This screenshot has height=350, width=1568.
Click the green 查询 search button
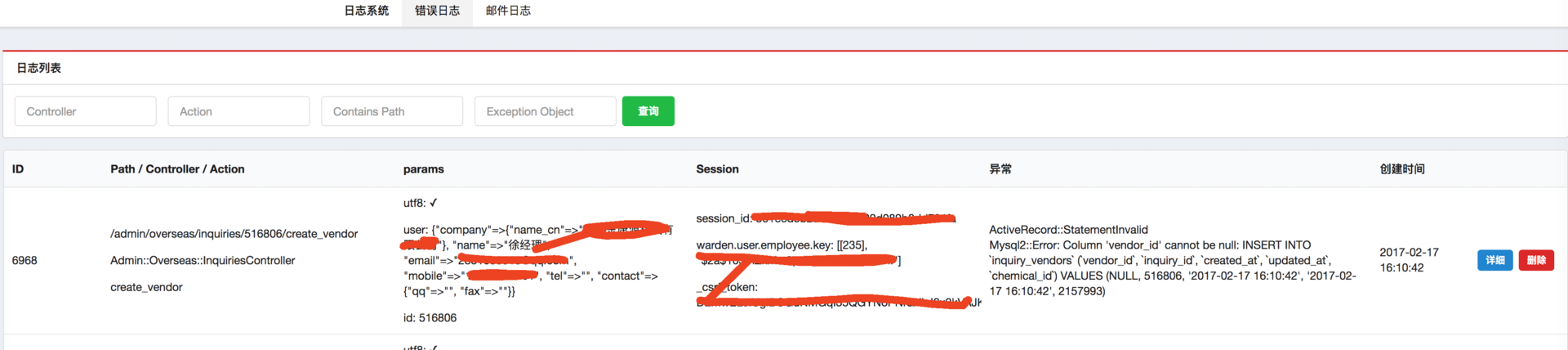pos(648,111)
